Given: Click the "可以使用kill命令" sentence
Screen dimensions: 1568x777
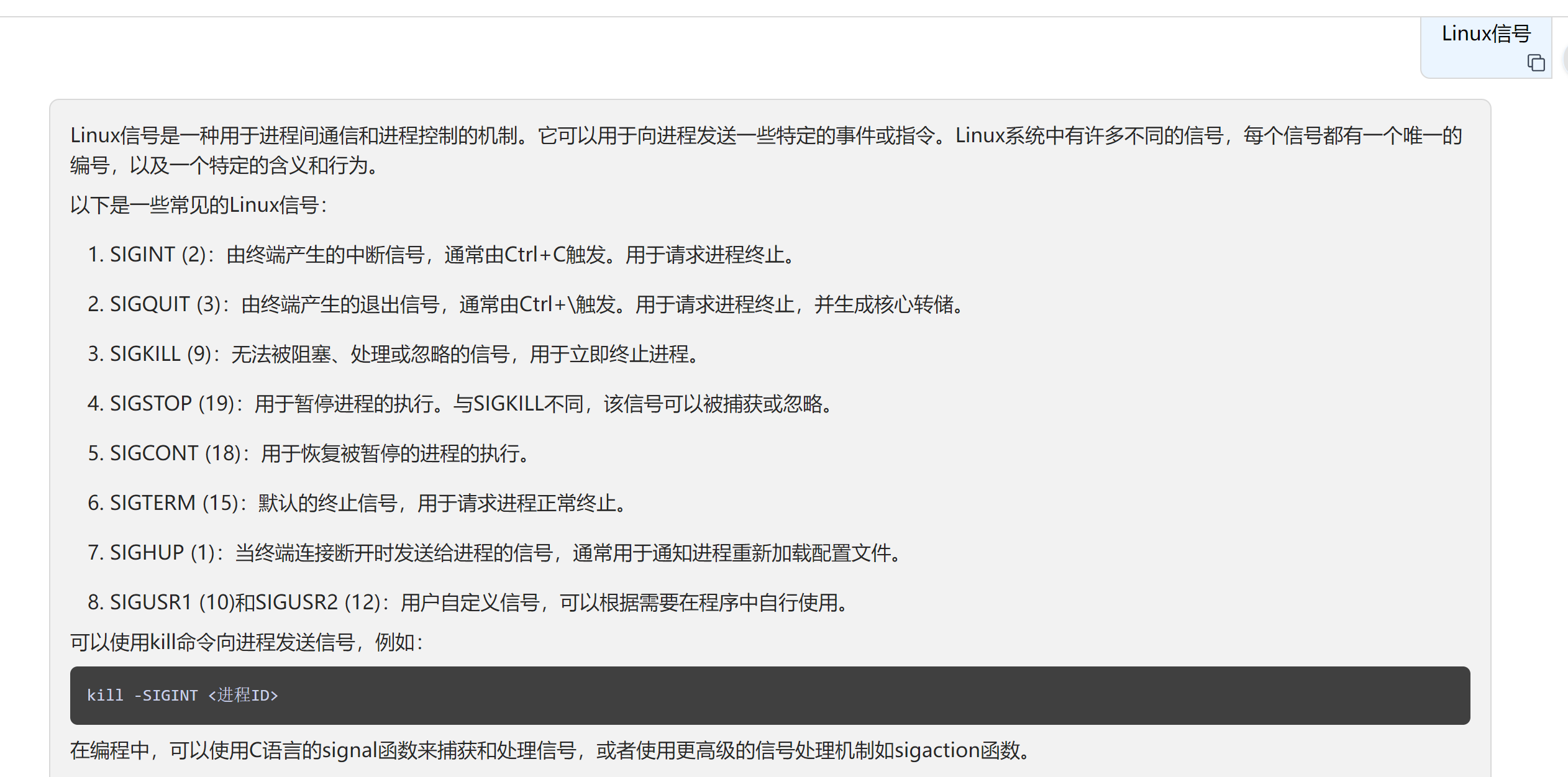Looking at the screenshot, I should (247, 642).
